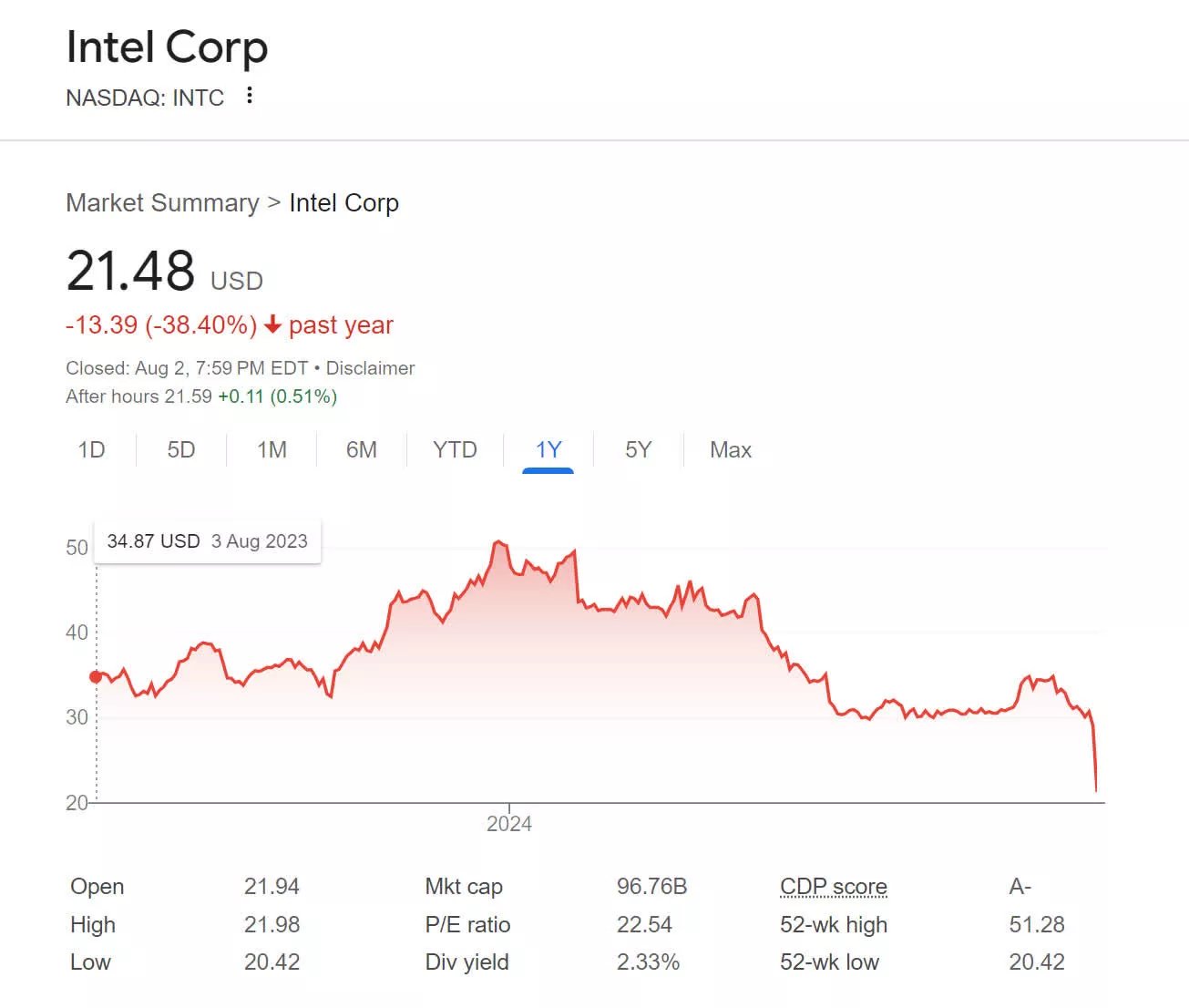Click the red down arrow icon
Image resolution: width=1189 pixels, height=1008 pixels.
272,324
